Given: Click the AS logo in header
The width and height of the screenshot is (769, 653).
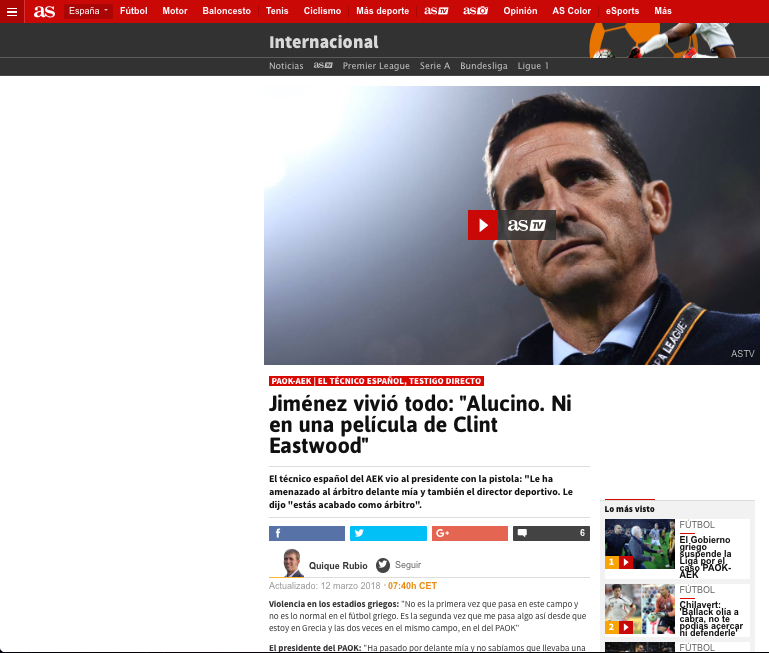Looking at the screenshot, I should (x=44, y=11).
